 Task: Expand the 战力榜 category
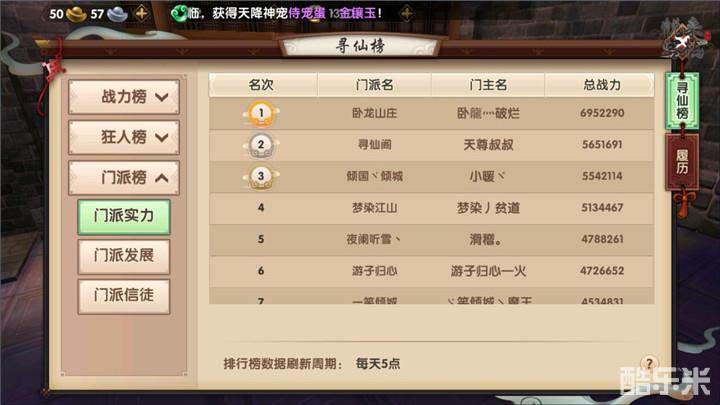pyautogui.click(x=124, y=97)
